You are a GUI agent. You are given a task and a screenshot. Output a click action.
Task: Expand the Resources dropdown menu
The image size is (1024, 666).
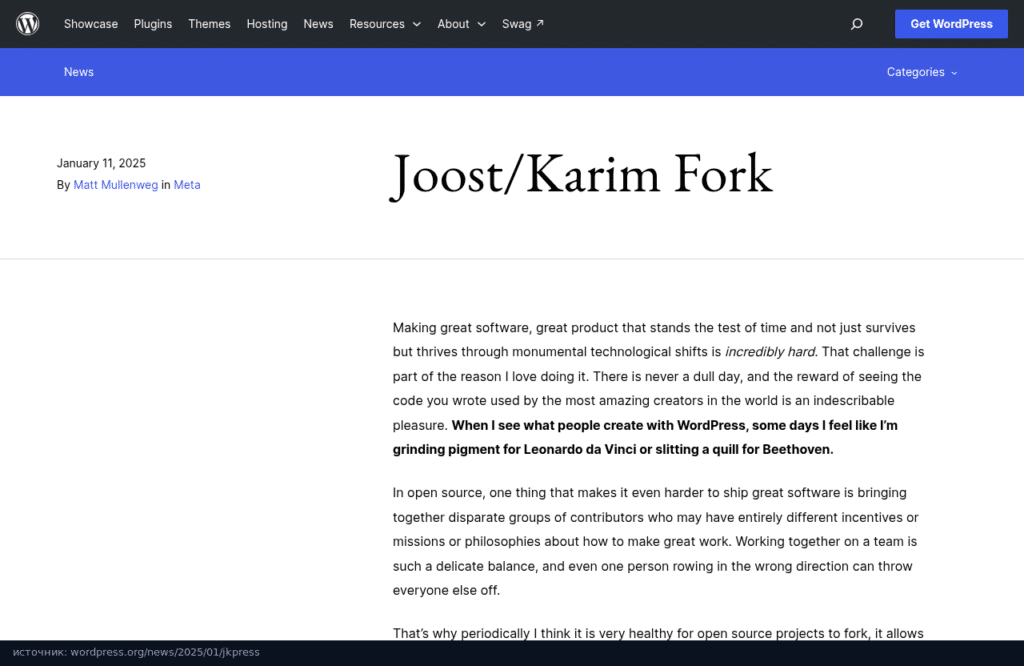click(x=385, y=24)
